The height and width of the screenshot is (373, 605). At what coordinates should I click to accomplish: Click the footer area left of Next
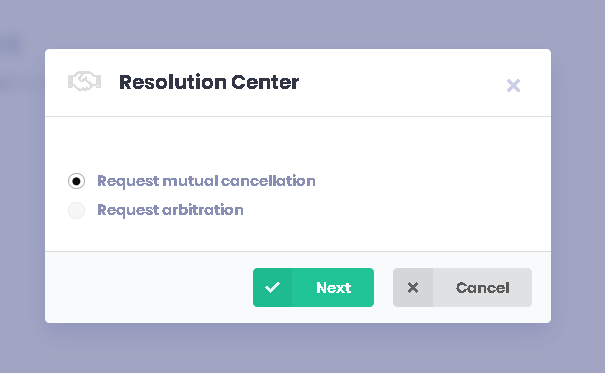pyautogui.click(x=149, y=287)
